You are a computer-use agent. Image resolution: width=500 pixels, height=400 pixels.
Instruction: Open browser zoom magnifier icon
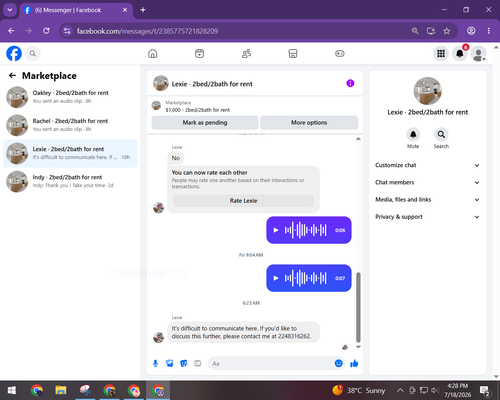pyautogui.click(x=415, y=31)
